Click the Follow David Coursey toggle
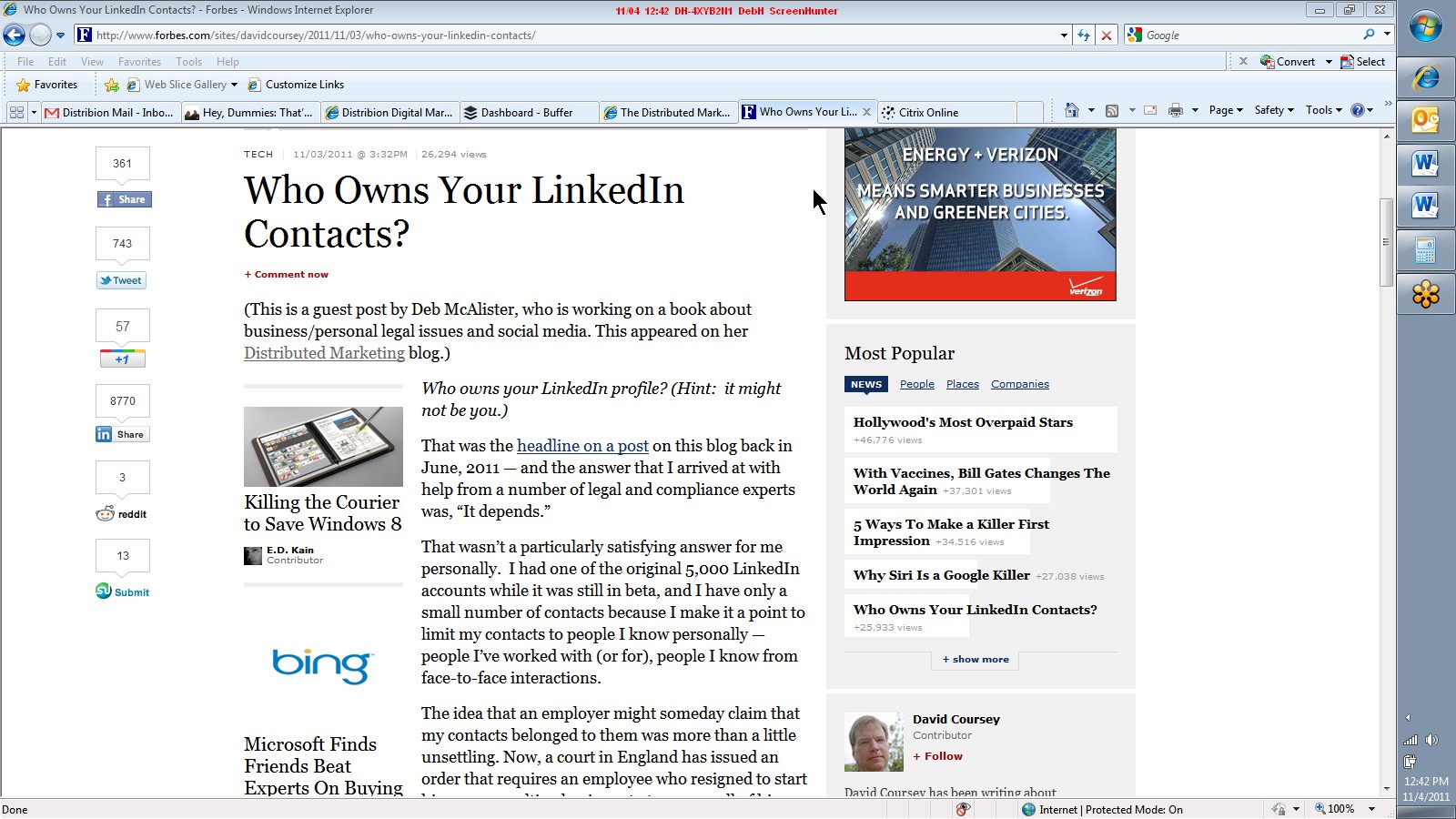Screen dimensions: 1456x819 tap(938, 756)
